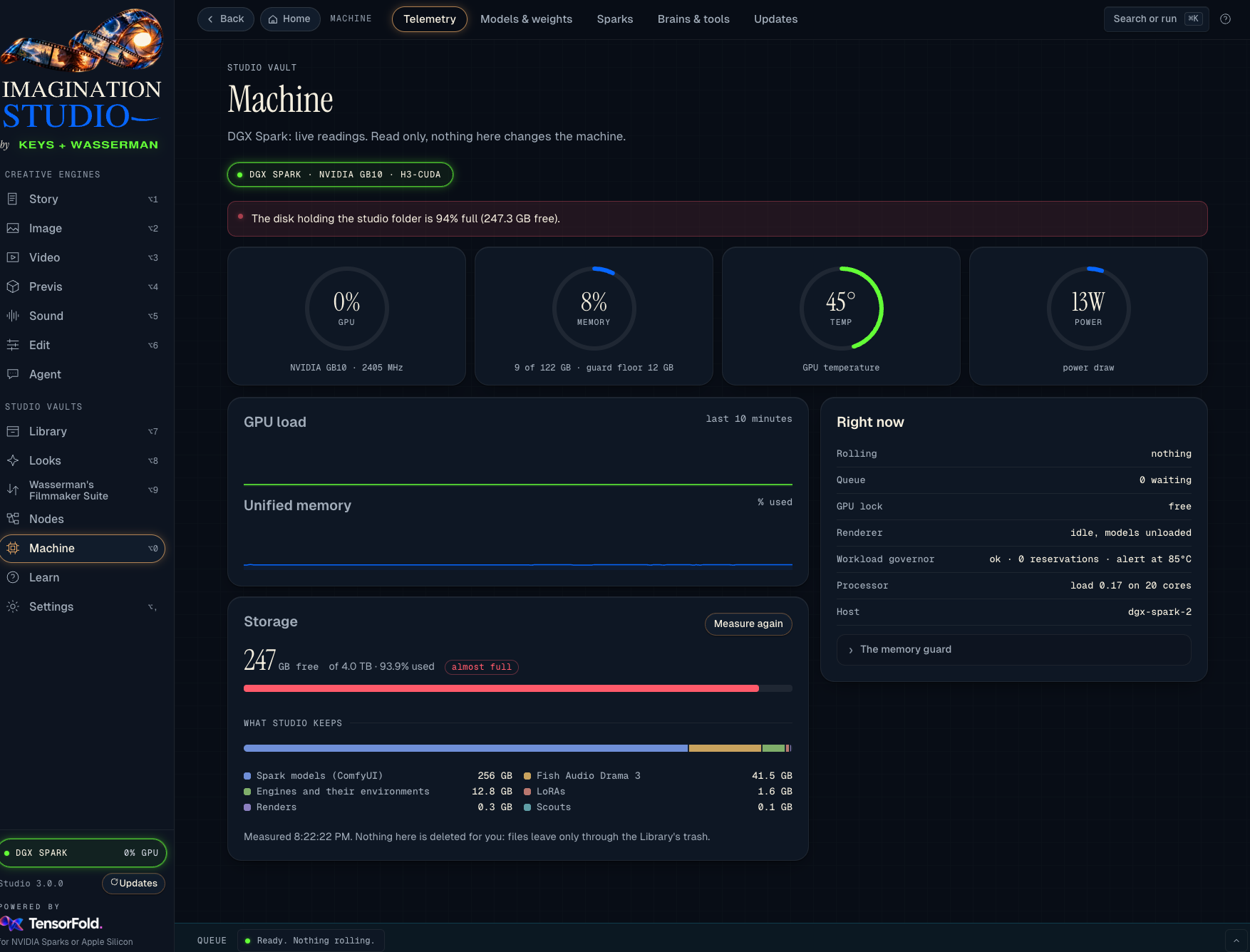
Task: Click the disk 94% full warning banner
Action: pos(717,219)
